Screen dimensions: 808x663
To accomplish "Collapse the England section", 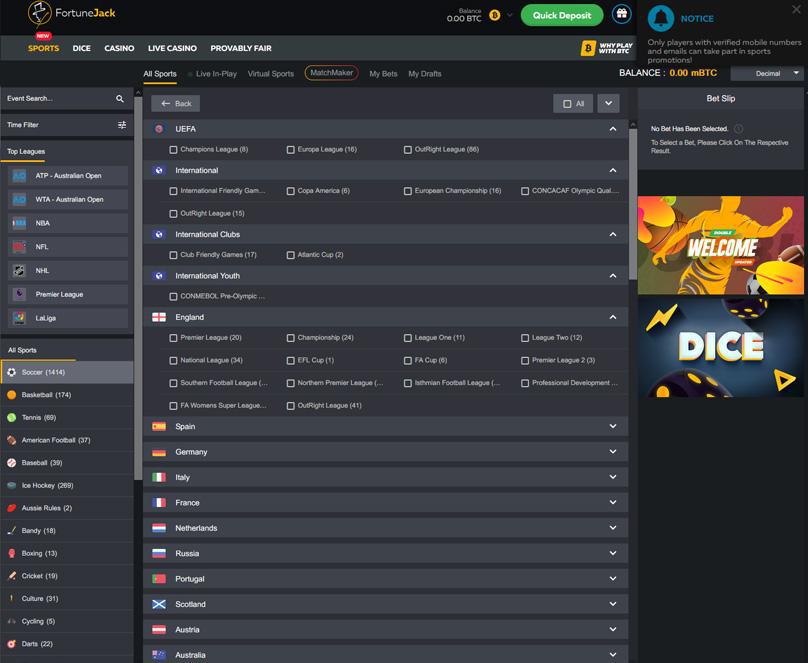I will (613, 317).
